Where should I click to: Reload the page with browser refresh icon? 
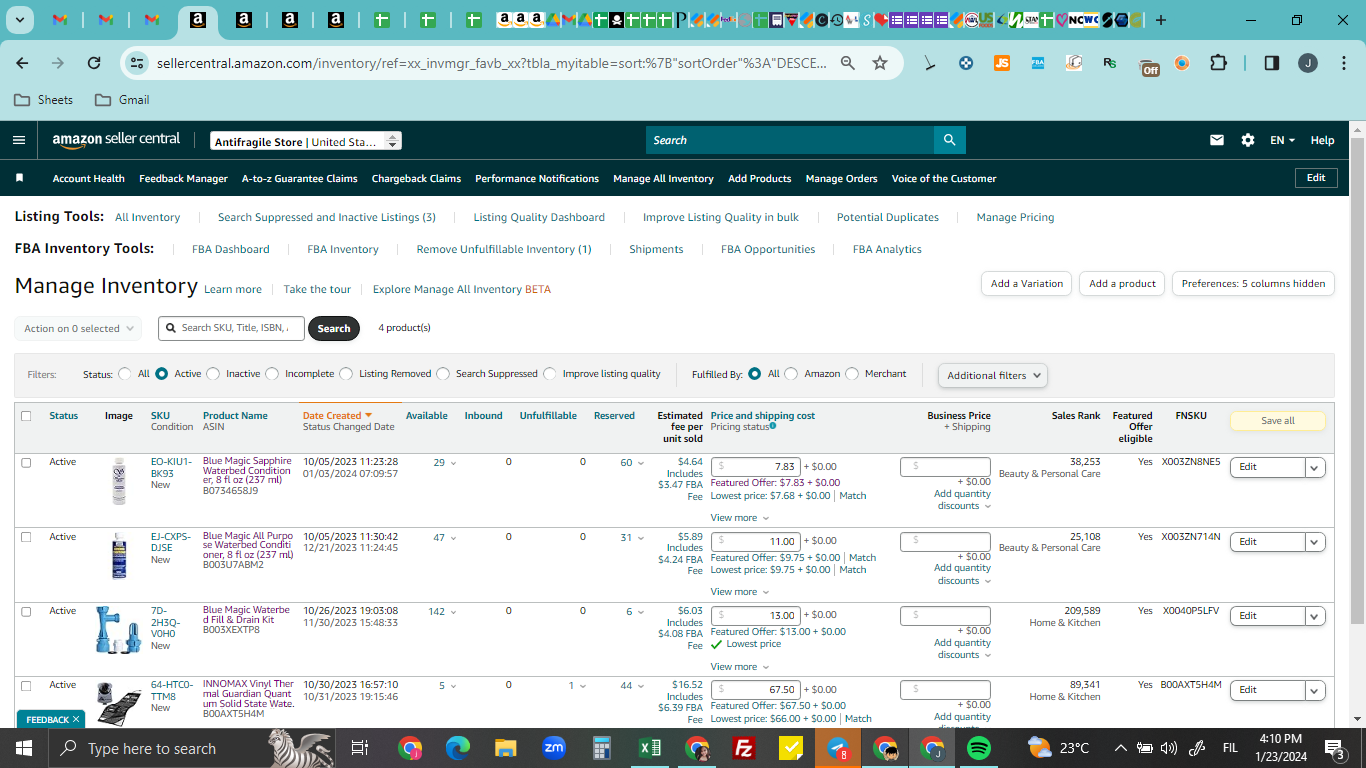94,63
